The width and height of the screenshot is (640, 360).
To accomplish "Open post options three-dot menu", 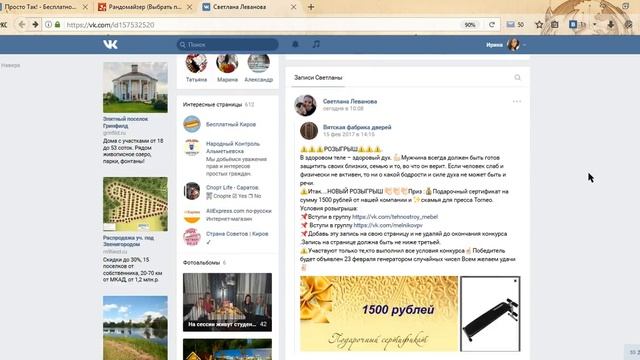I will (517, 101).
